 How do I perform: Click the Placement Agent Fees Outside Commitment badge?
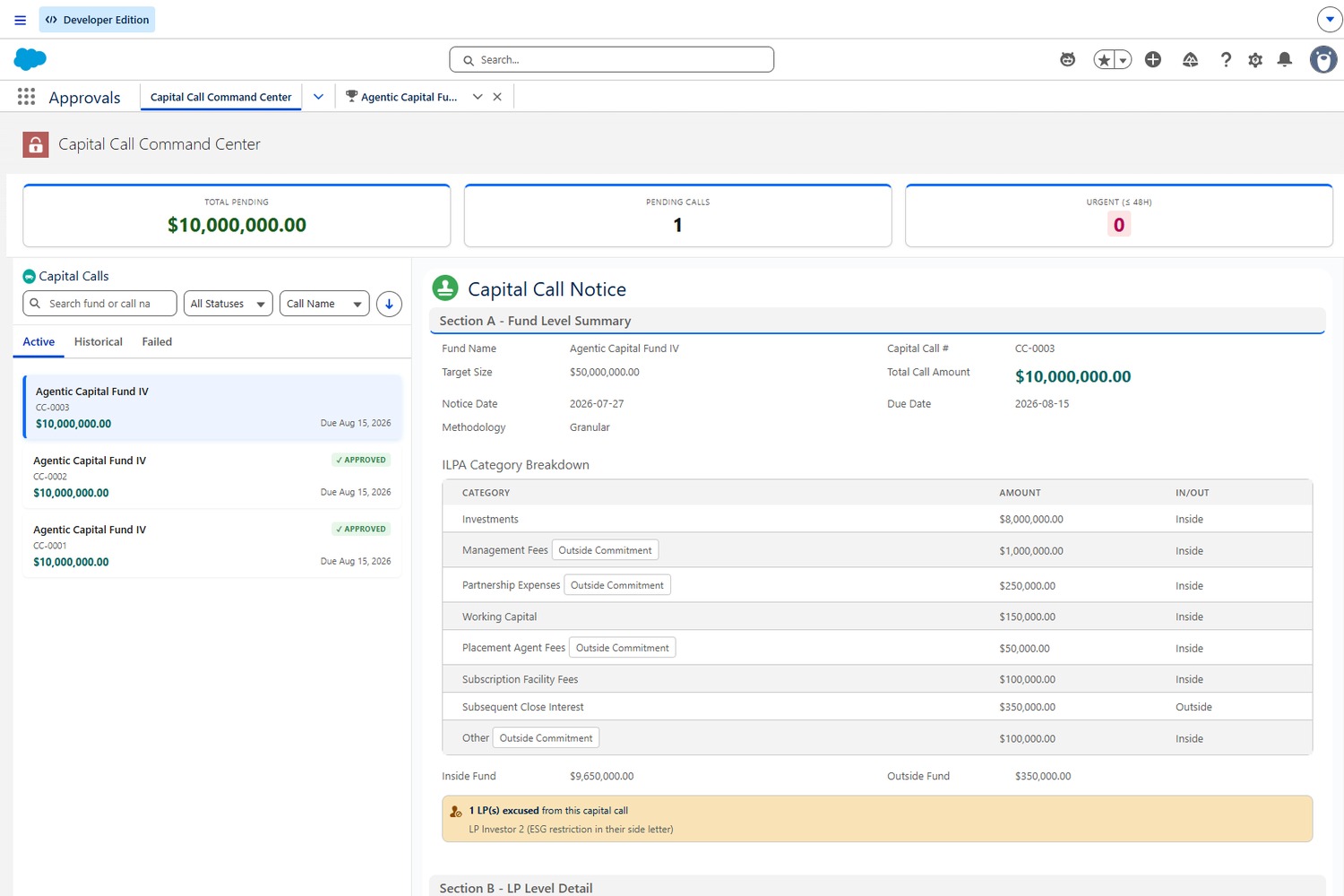coord(623,648)
